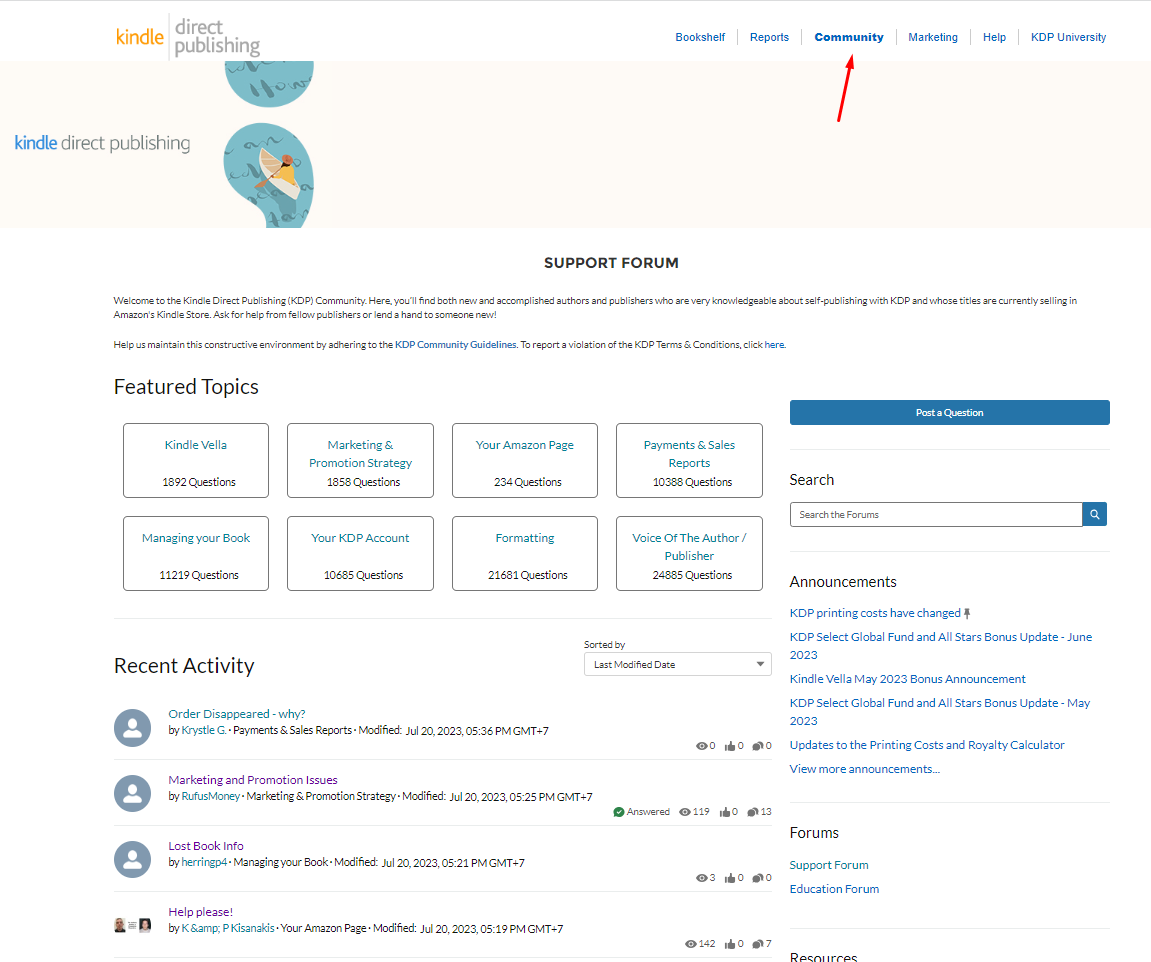Click avatar next to Help please! post

point(133,925)
